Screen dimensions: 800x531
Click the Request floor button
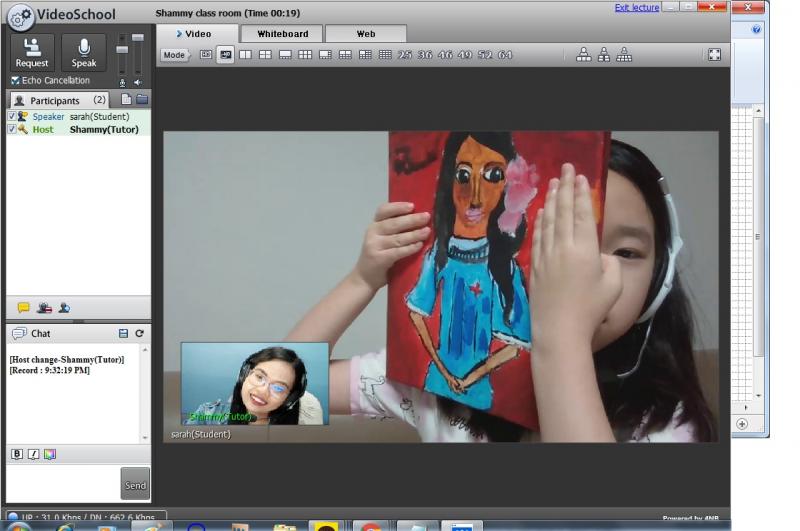[x=32, y=52]
